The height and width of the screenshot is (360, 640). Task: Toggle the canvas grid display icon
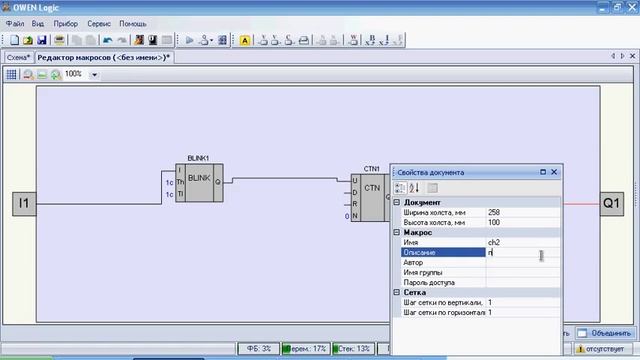(x=11, y=74)
